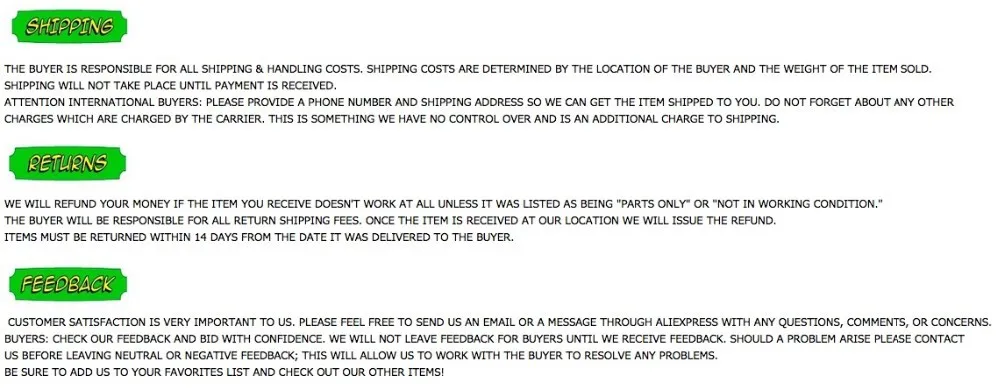Click 'SHIPPING WILL NOT TAKE PLACE UNTIL PAYMENT' line
Viewport: 1000px width, 390px height.
(x=170, y=85)
